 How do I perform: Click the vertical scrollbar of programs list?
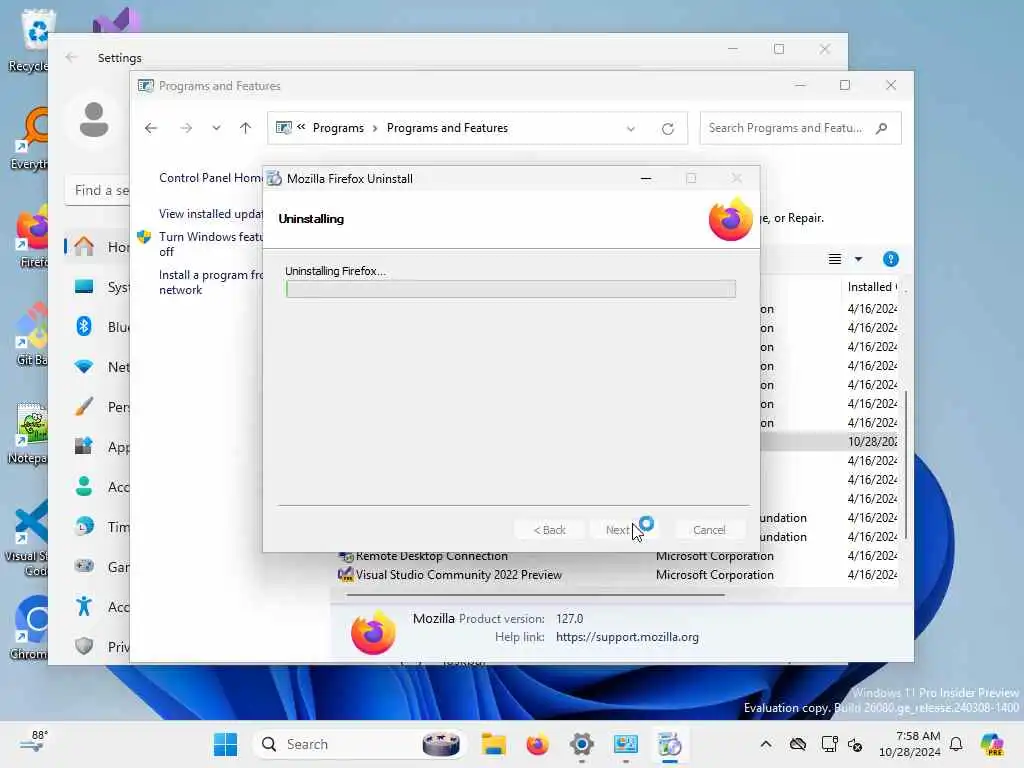coord(906,464)
